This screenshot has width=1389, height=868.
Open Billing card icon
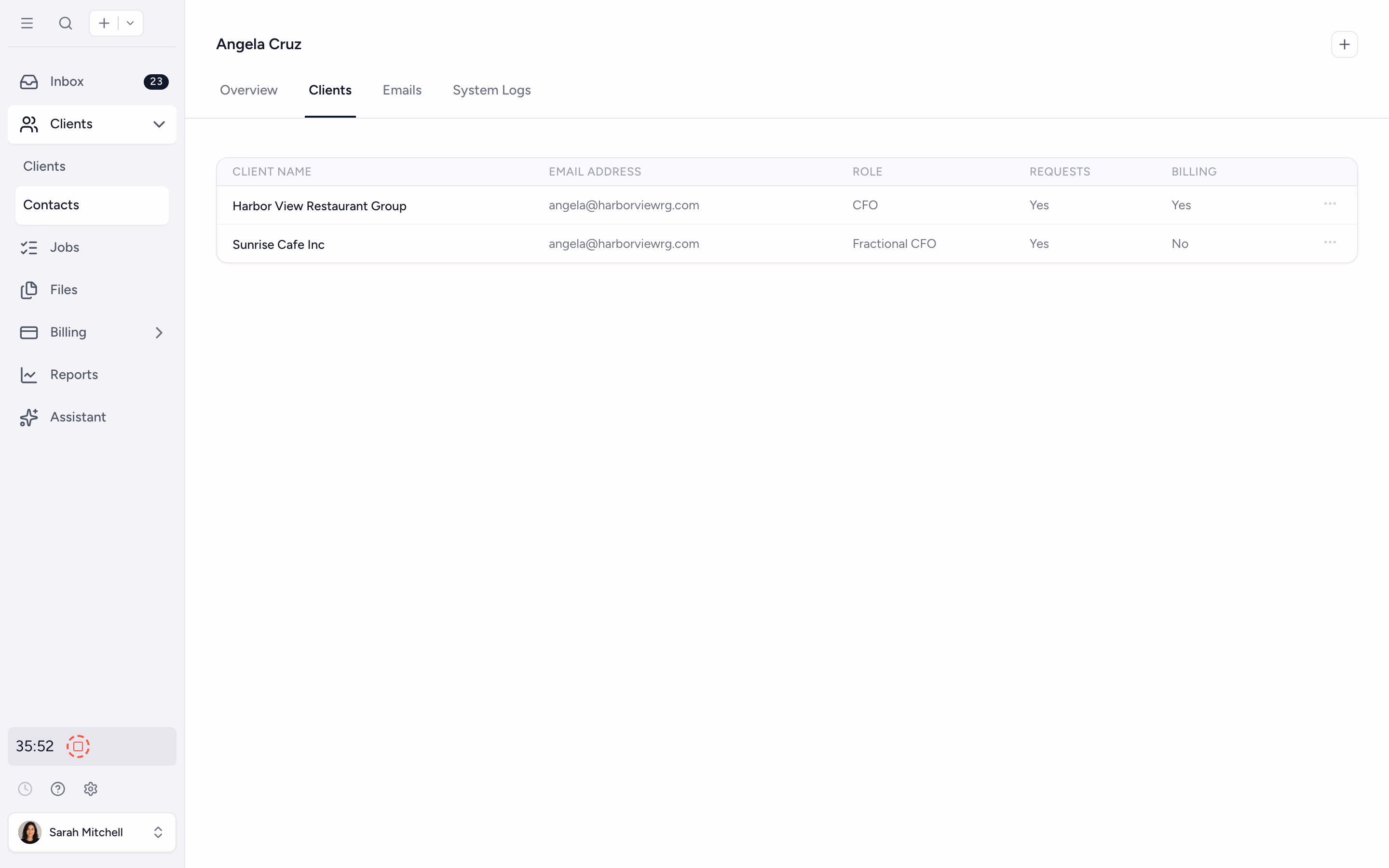coord(29,332)
